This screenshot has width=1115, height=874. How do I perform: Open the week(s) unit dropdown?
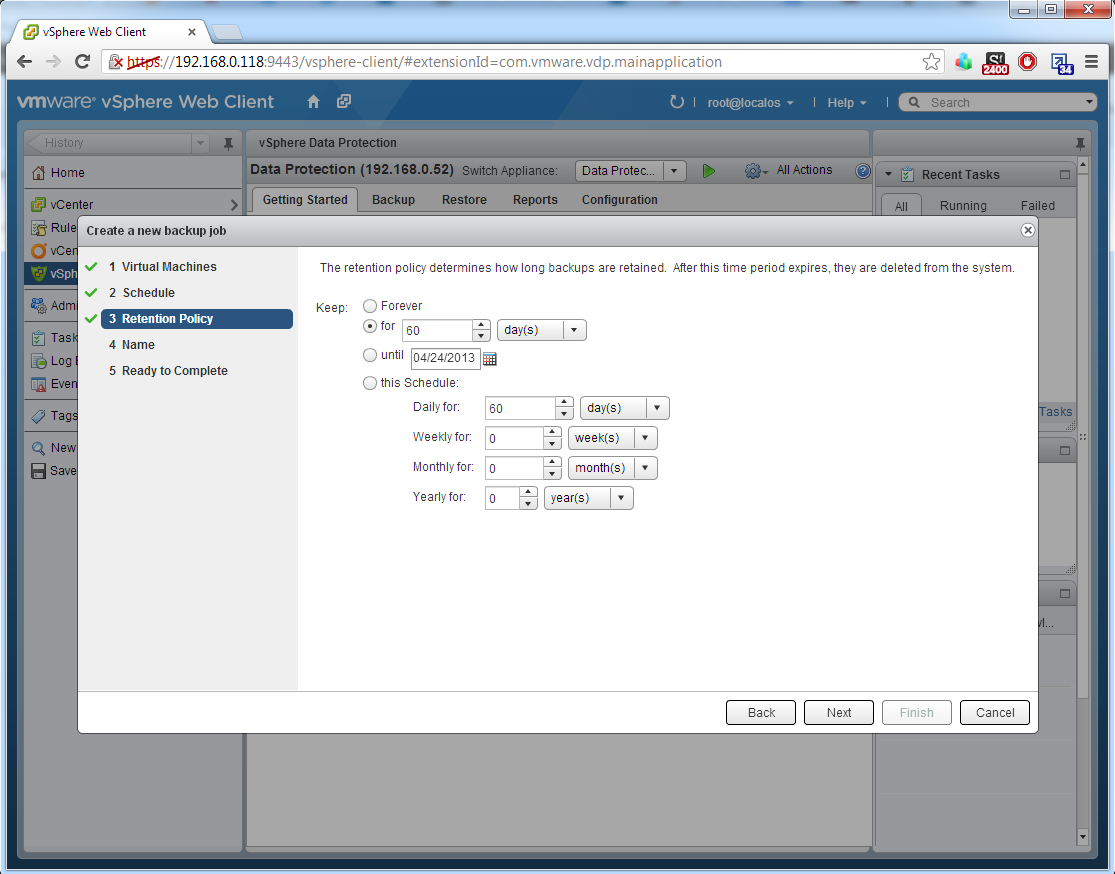pyautogui.click(x=613, y=438)
